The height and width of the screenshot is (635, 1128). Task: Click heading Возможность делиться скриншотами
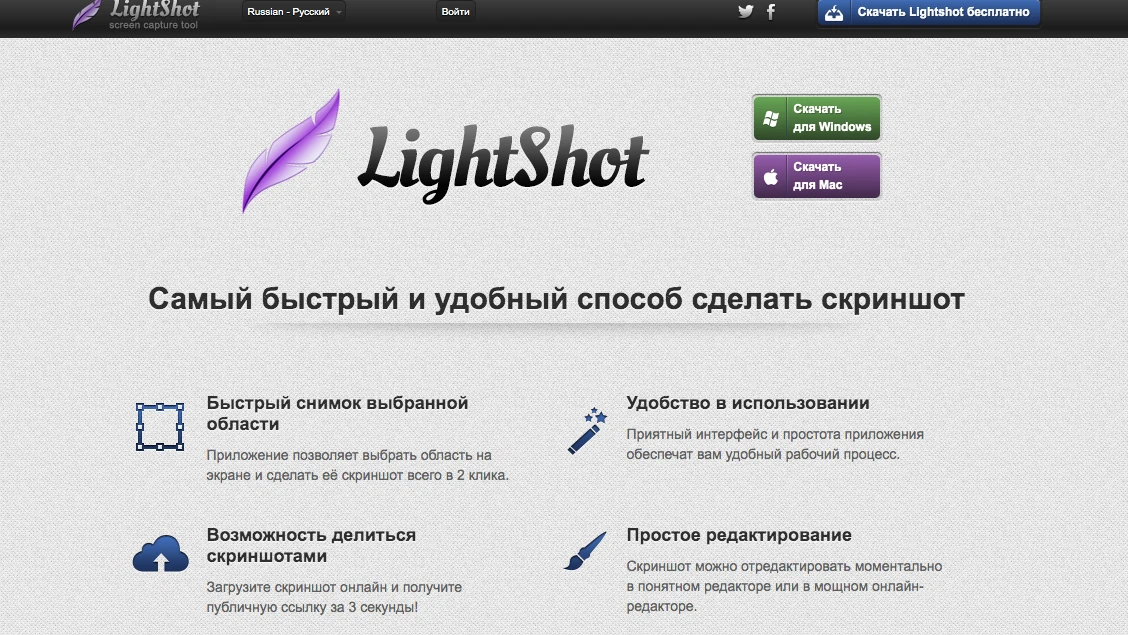pos(311,545)
